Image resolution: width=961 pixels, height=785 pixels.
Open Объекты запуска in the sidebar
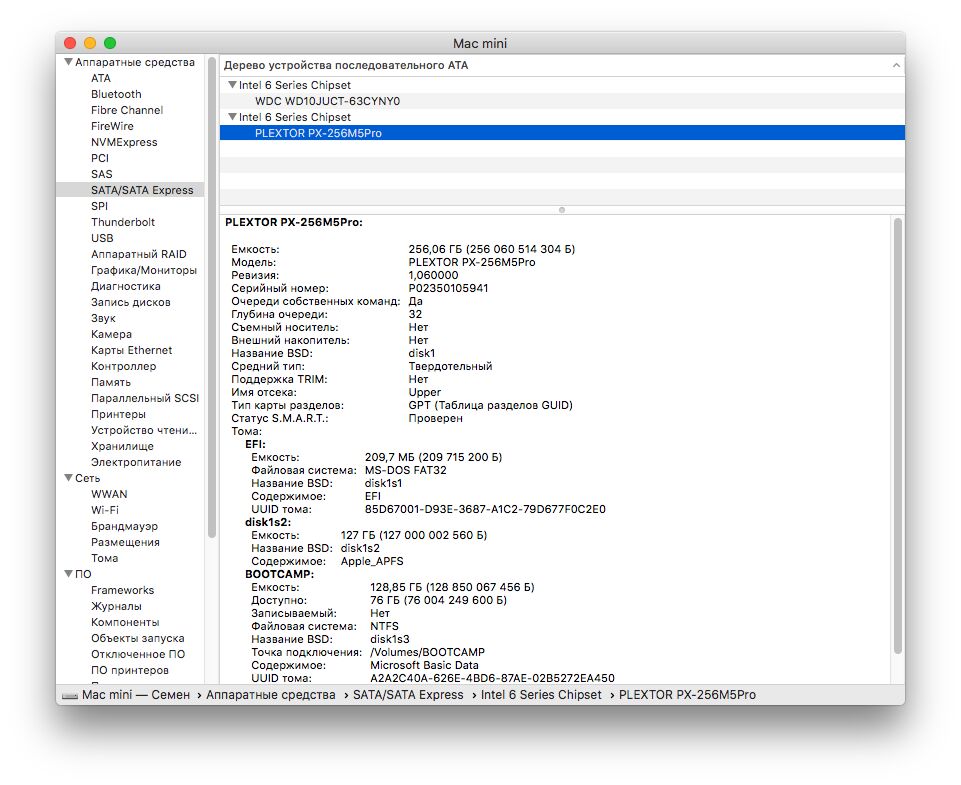[x=137, y=638]
